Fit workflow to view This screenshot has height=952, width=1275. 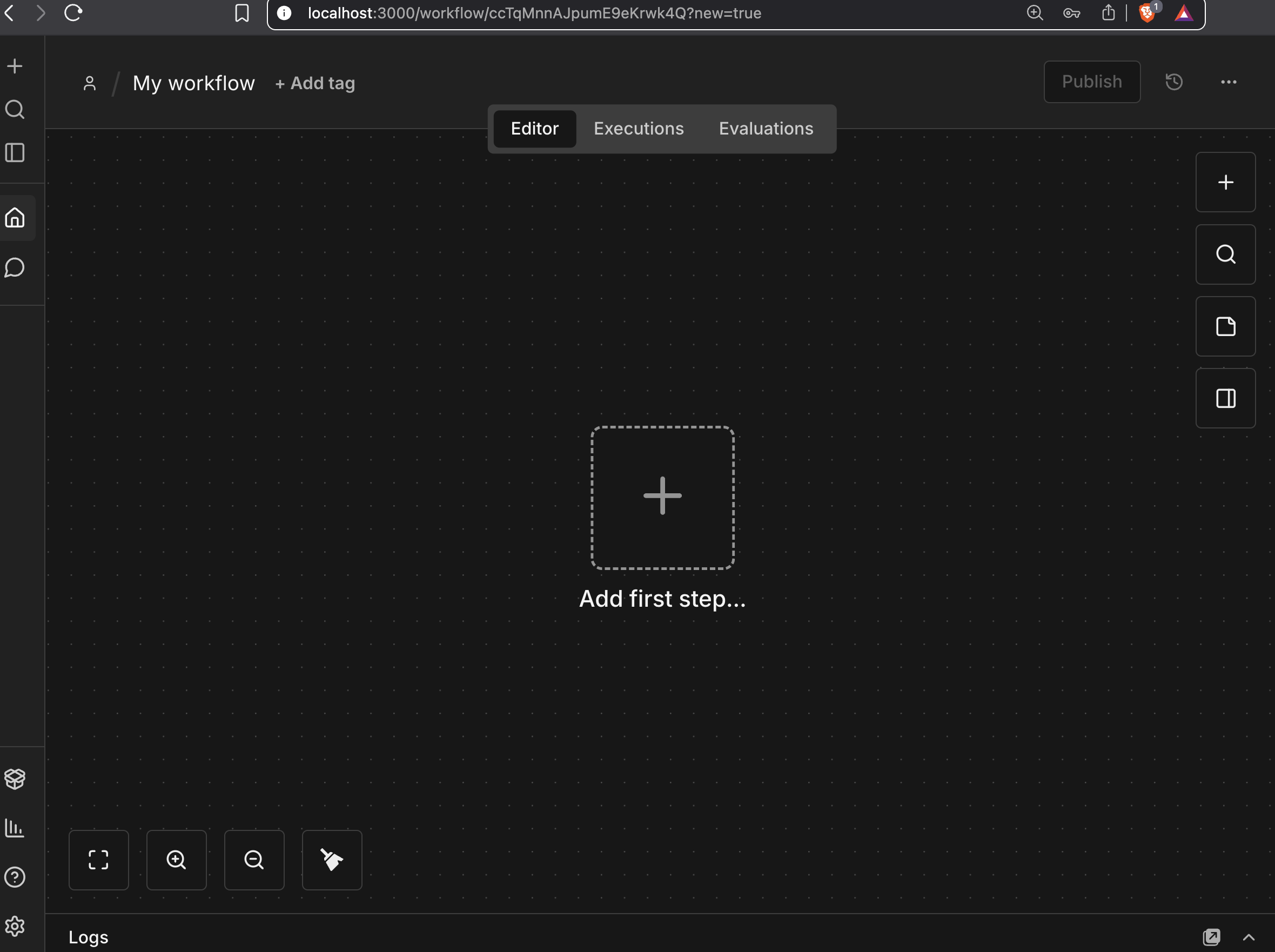click(98, 860)
